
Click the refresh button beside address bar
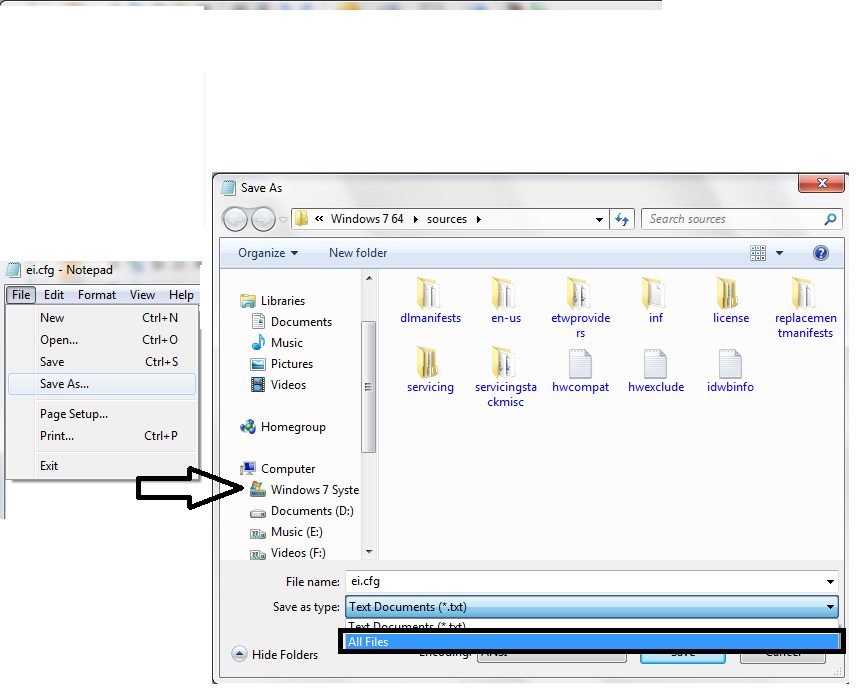point(622,219)
